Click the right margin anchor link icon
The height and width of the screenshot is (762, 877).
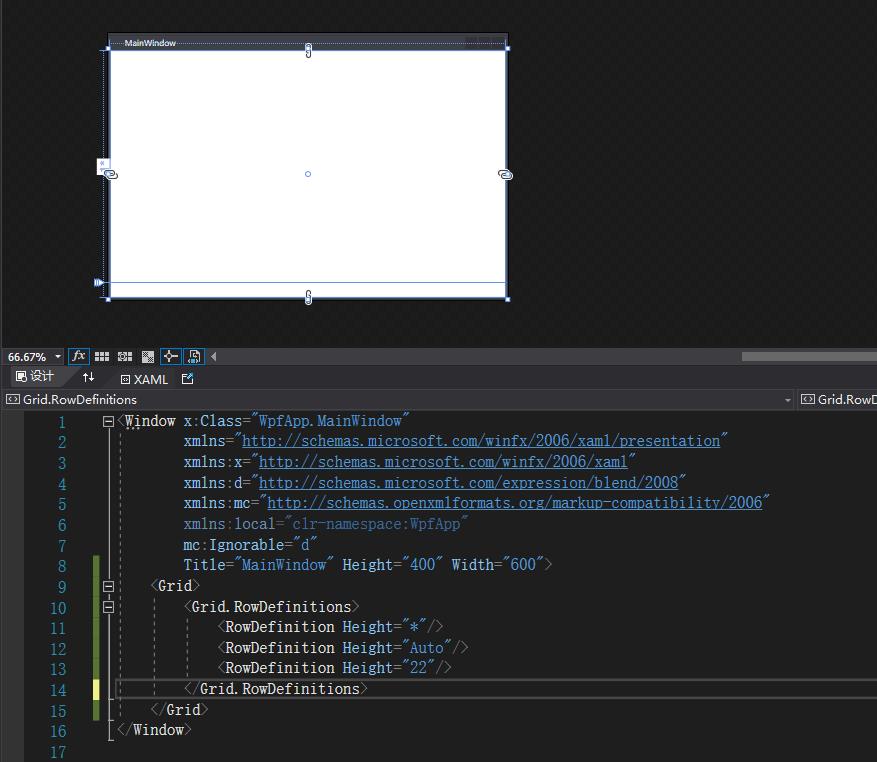pos(505,175)
